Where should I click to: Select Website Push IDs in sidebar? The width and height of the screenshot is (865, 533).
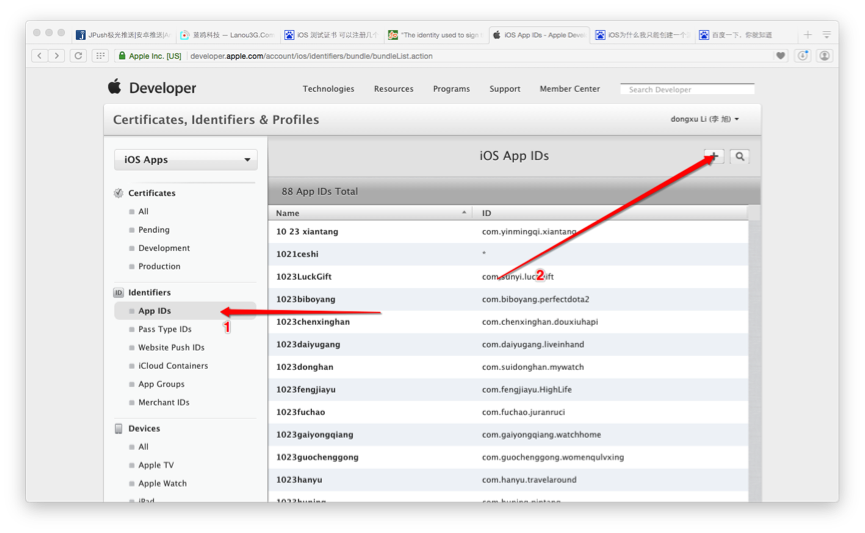pyautogui.click(x=171, y=348)
